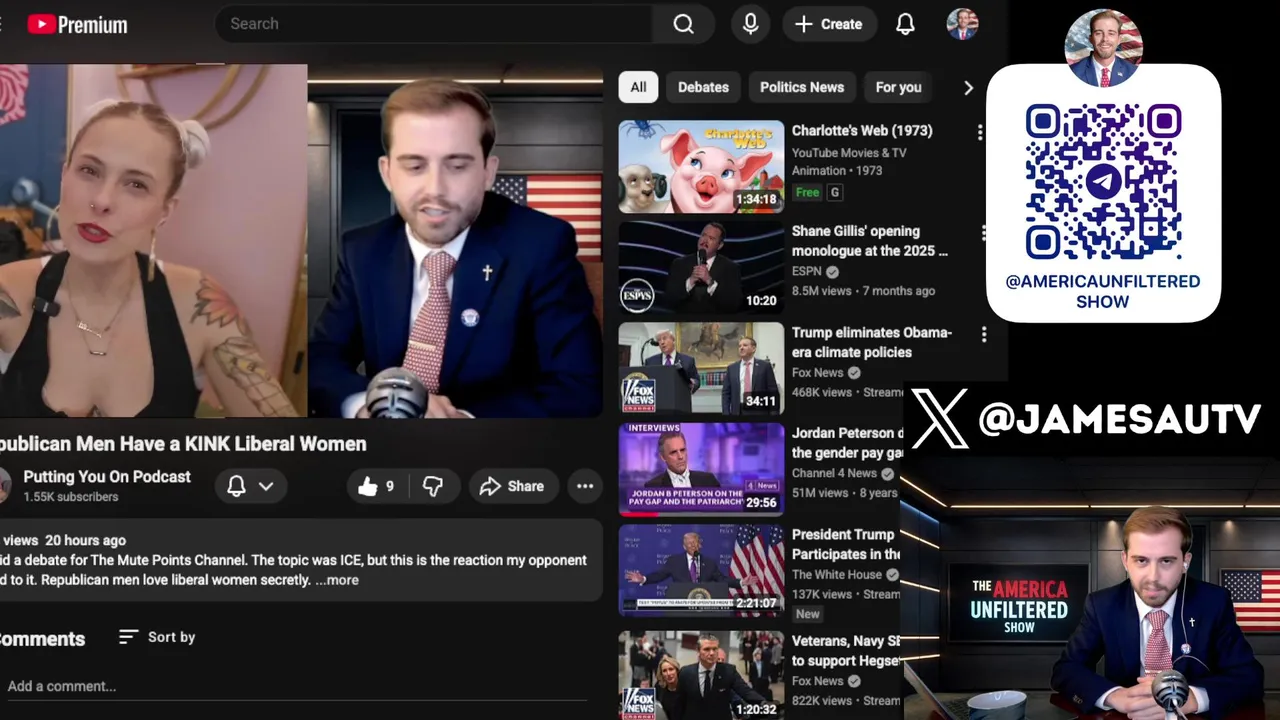Click the @JAMESAUTV handle text
The image size is (1280, 720).
tap(1120, 420)
